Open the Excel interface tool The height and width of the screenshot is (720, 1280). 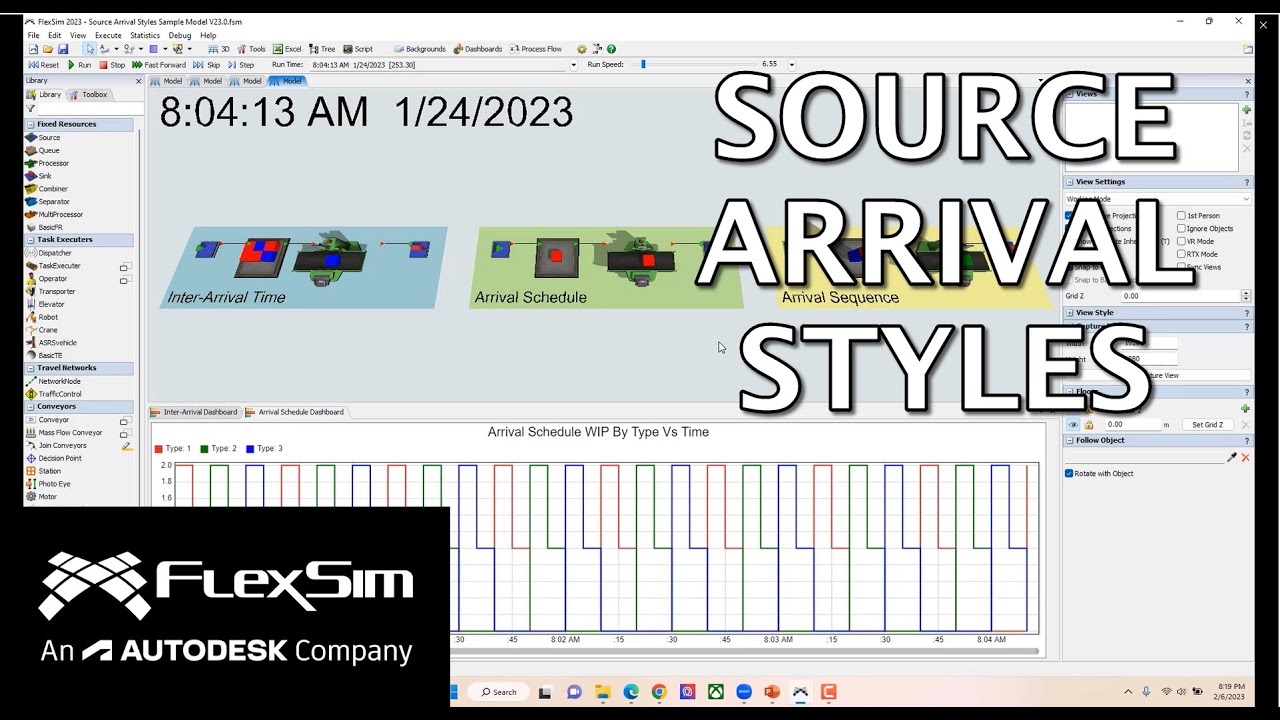coord(287,49)
